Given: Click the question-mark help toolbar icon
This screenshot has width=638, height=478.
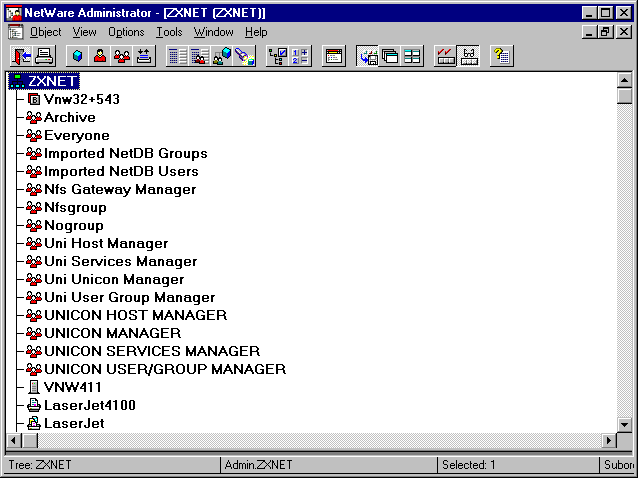Looking at the screenshot, I should [x=502, y=56].
